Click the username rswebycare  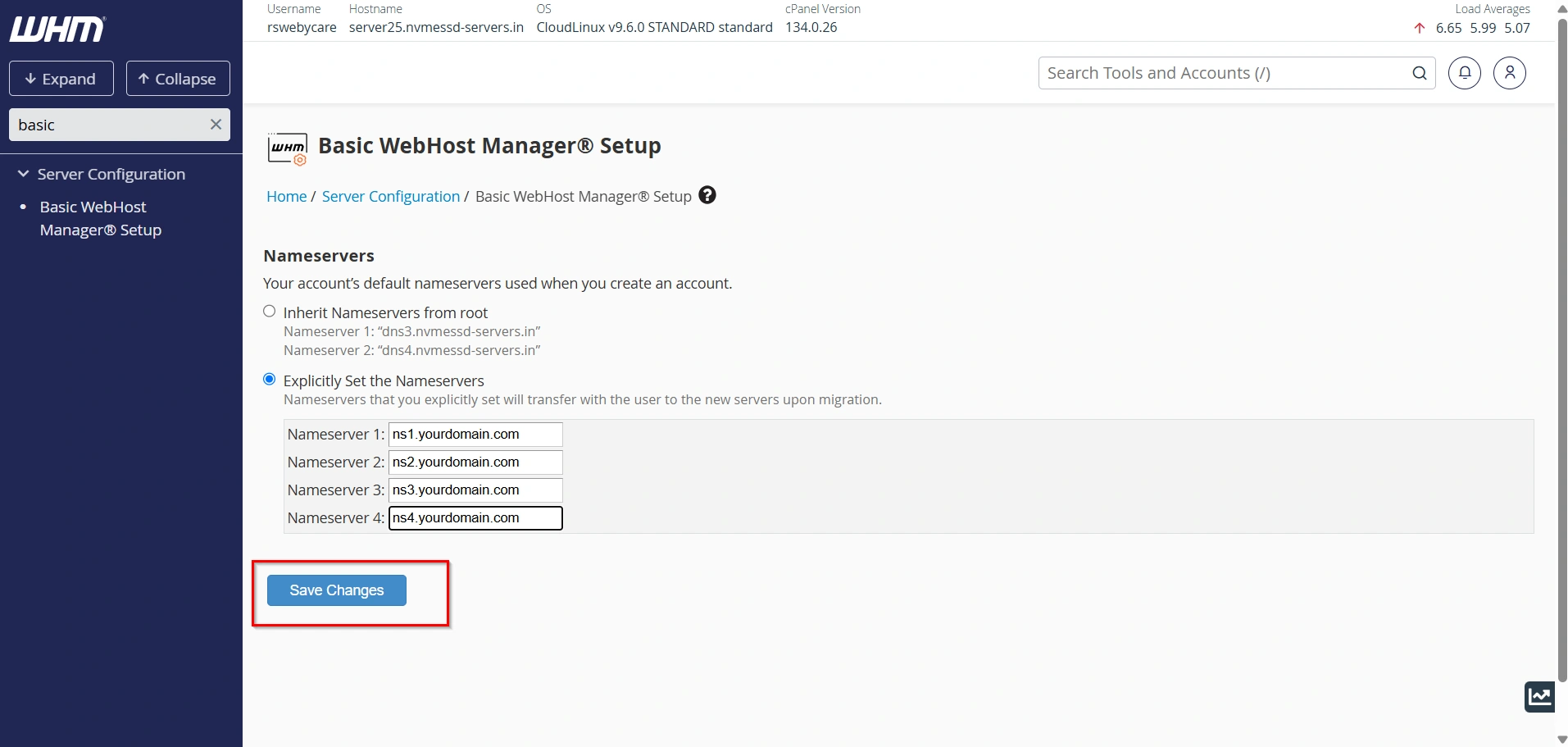point(302,27)
